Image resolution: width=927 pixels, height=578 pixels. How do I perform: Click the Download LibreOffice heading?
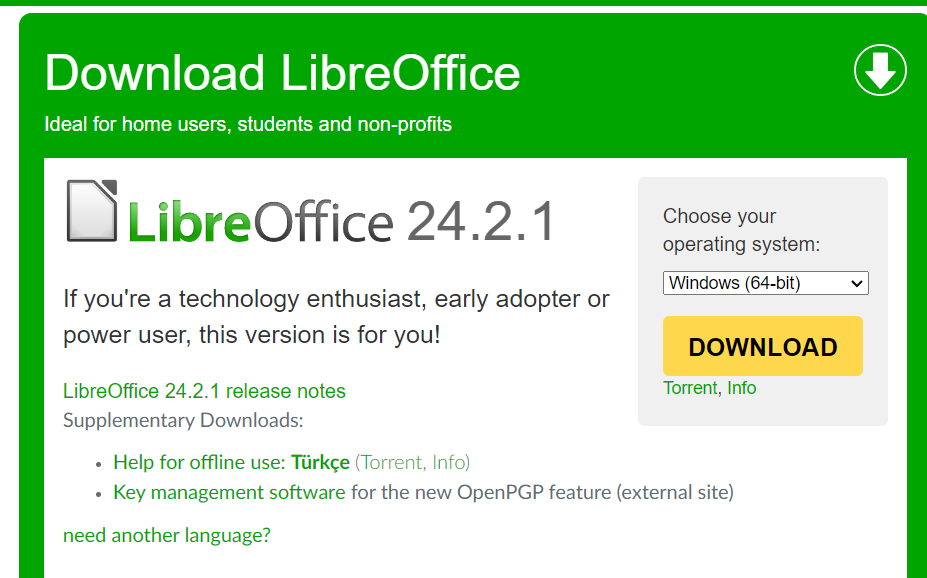pyautogui.click(x=282, y=73)
